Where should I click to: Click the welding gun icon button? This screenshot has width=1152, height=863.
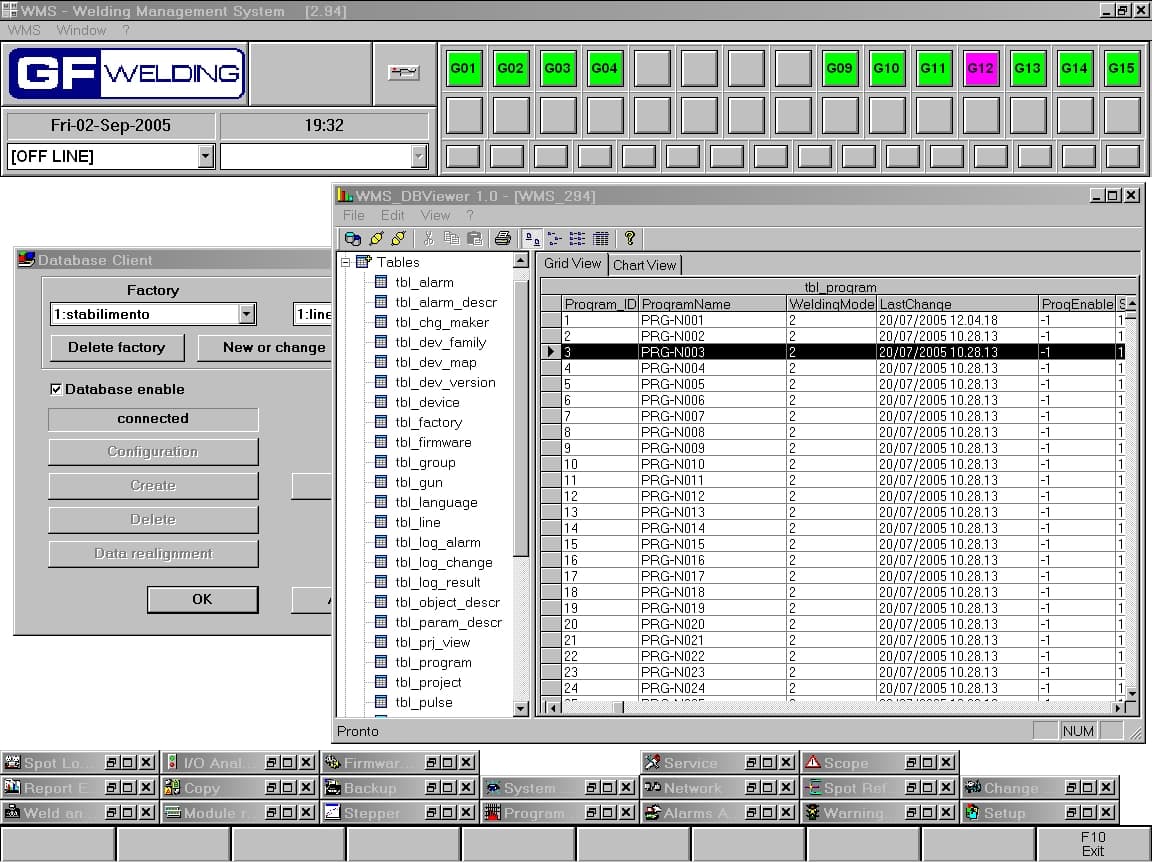point(404,73)
